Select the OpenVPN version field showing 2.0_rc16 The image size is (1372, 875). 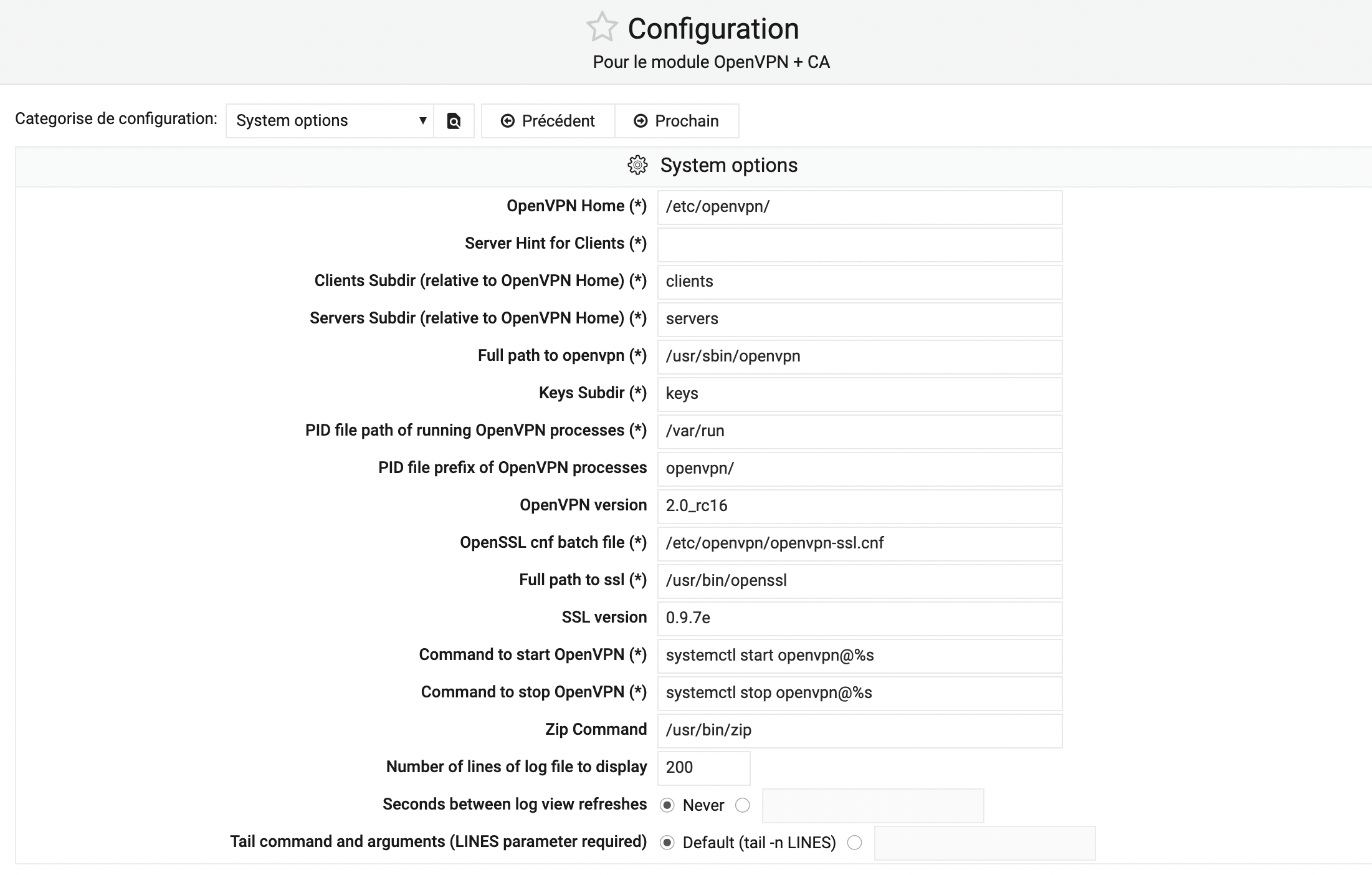point(860,506)
